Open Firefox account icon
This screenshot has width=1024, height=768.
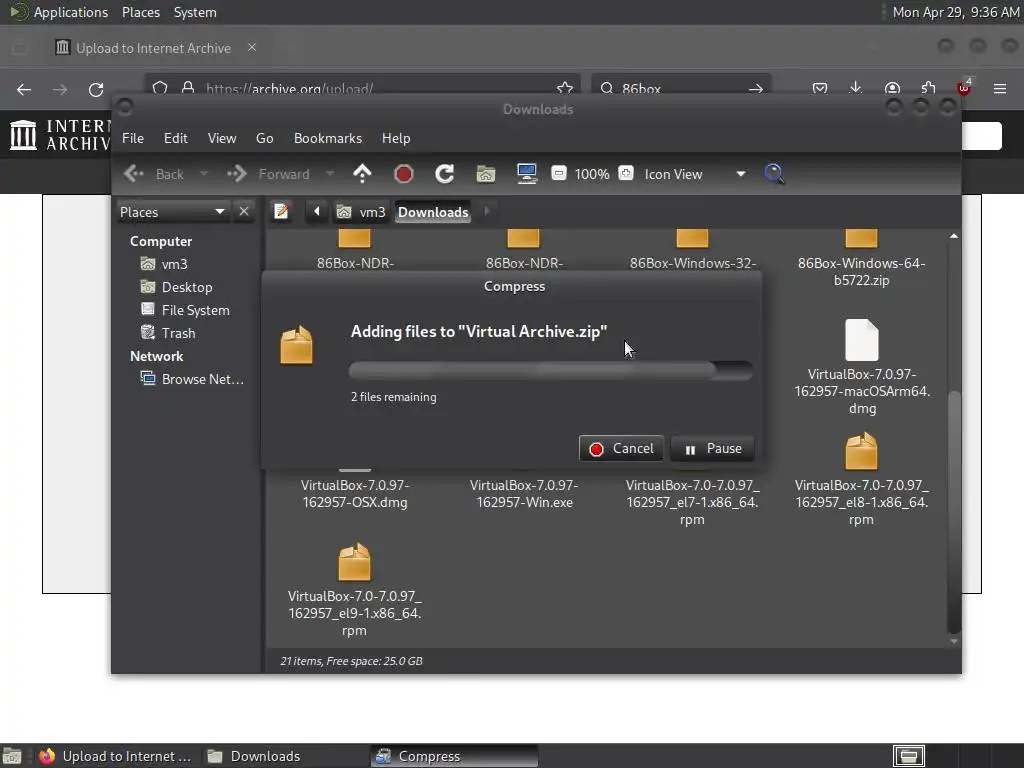pyautogui.click(x=892, y=89)
